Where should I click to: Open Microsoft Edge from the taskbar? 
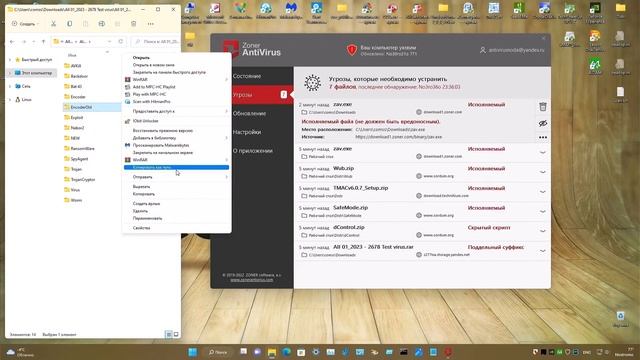point(286,352)
